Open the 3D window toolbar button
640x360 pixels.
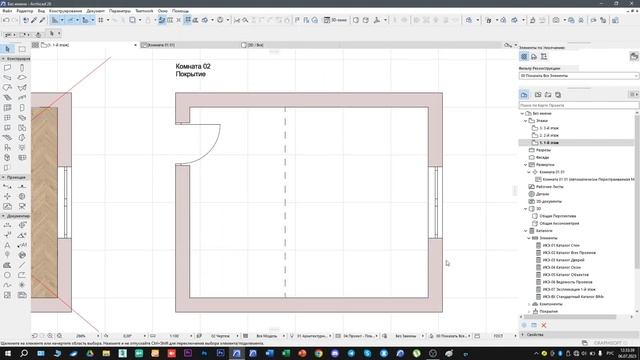pos(335,20)
